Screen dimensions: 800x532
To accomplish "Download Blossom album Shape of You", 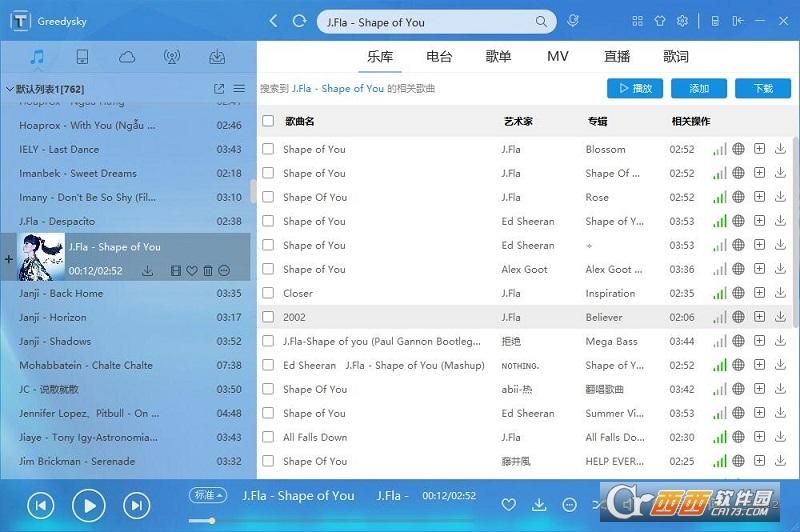I will 780,149.
